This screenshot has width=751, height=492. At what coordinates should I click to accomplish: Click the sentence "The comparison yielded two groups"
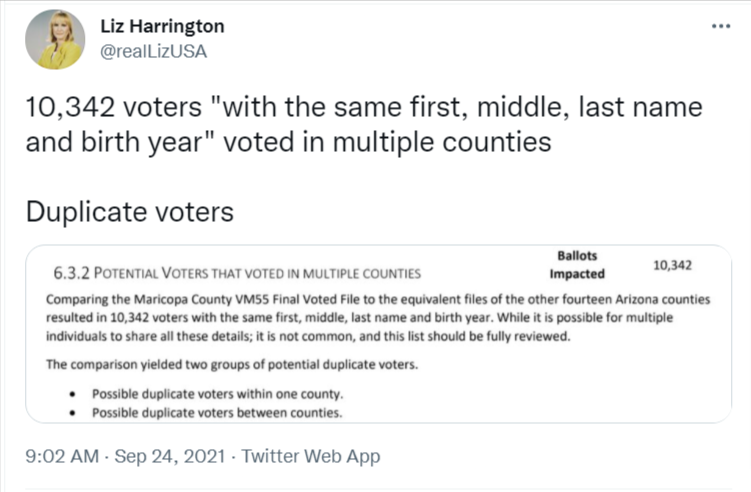[232, 364]
